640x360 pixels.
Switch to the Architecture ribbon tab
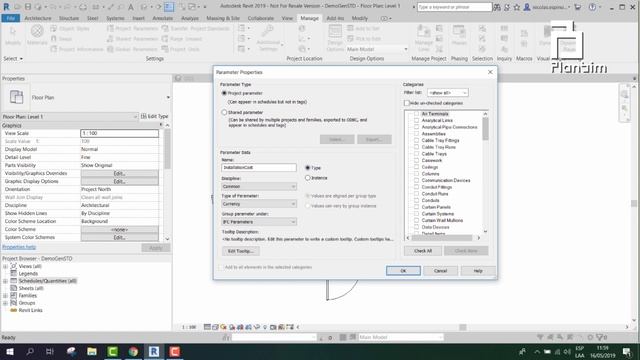38,18
